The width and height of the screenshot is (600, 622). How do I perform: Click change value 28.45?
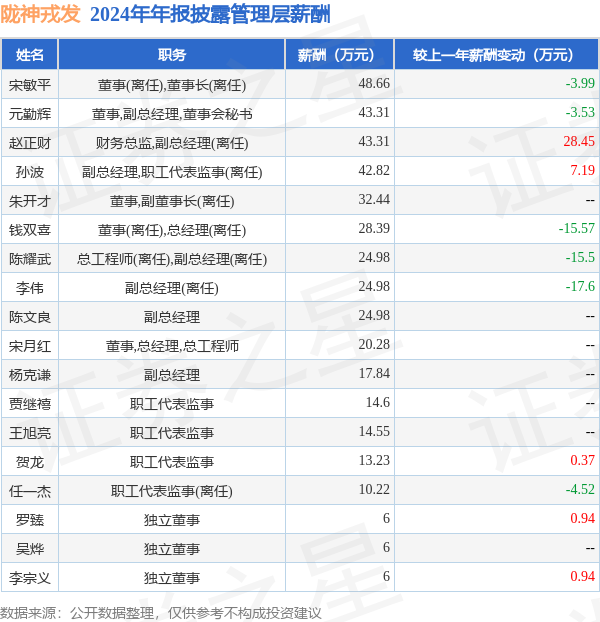click(579, 141)
